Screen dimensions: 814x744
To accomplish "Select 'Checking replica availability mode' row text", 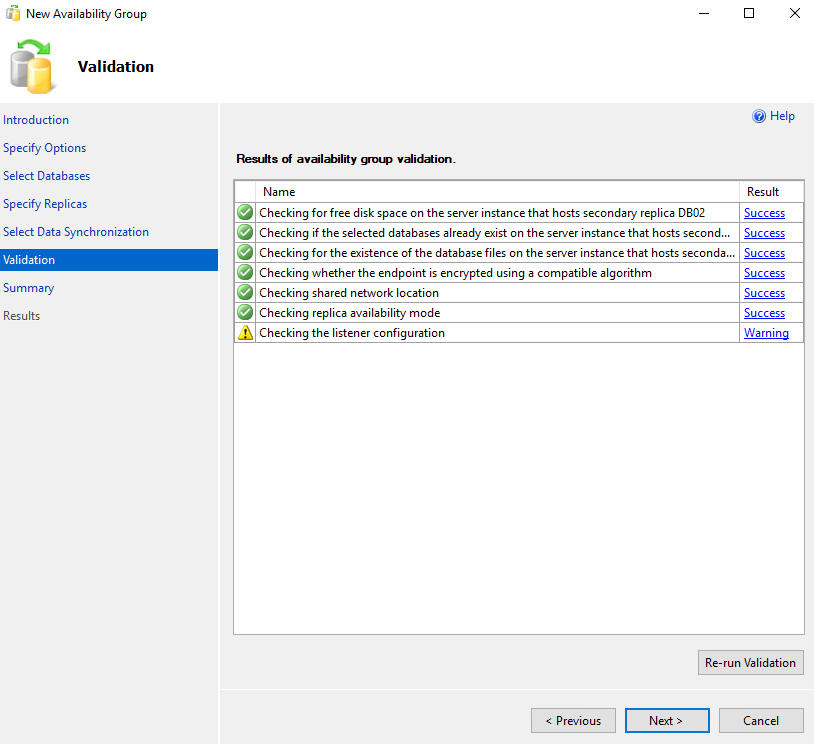I will [349, 313].
